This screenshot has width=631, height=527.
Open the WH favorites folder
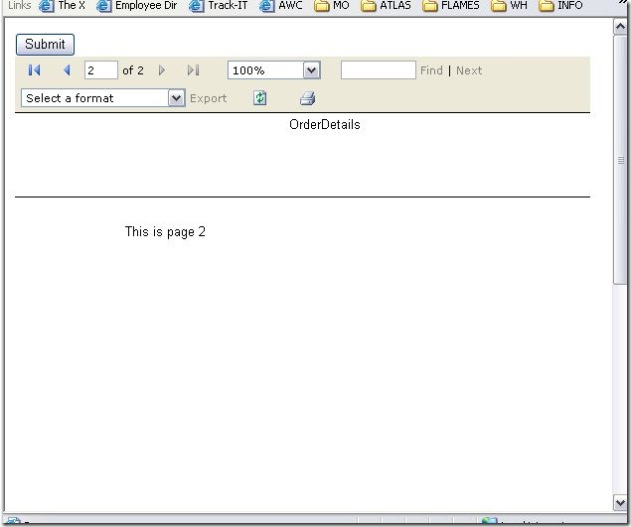click(x=509, y=6)
